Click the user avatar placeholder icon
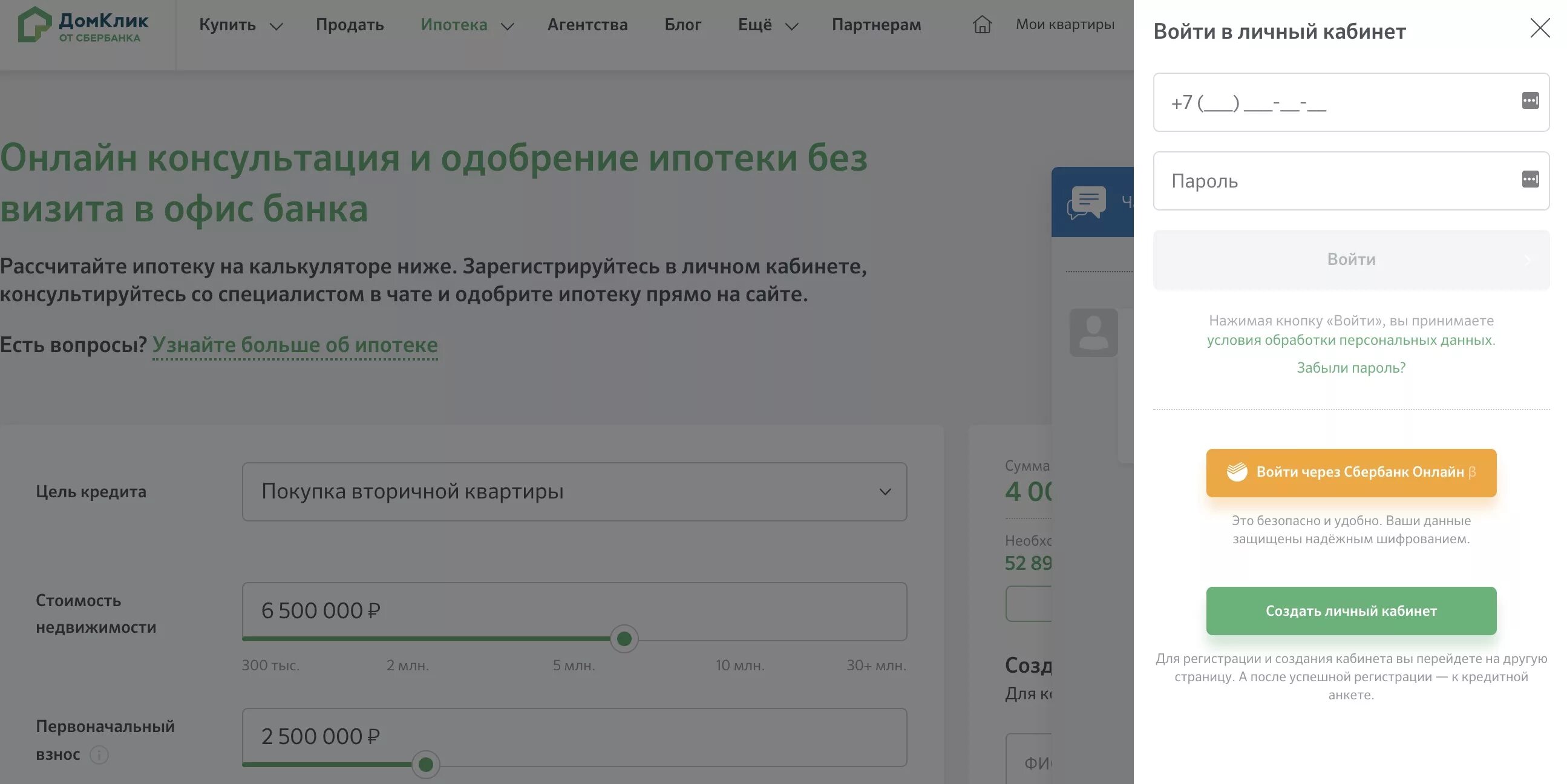1567x784 pixels. (1093, 333)
